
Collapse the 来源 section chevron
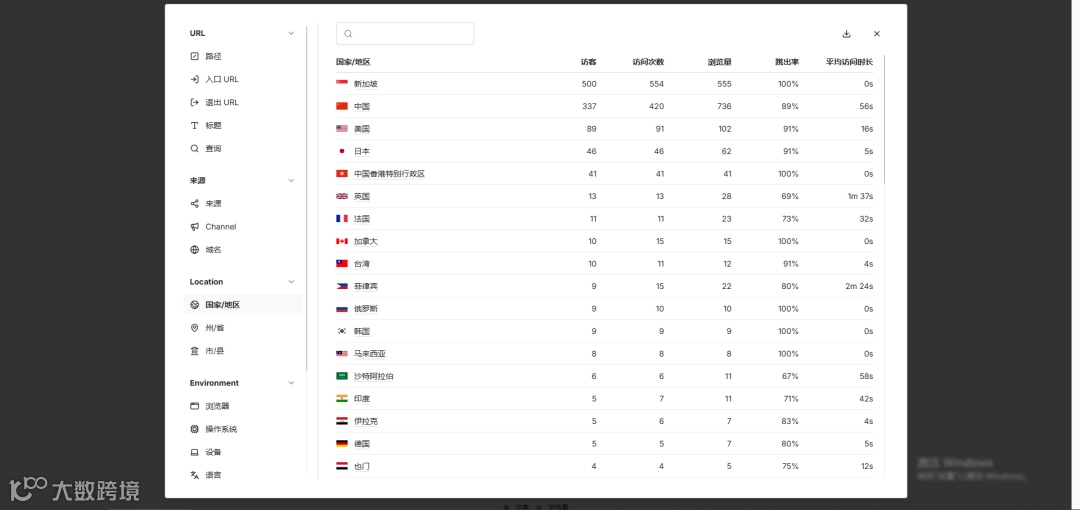tap(291, 181)
